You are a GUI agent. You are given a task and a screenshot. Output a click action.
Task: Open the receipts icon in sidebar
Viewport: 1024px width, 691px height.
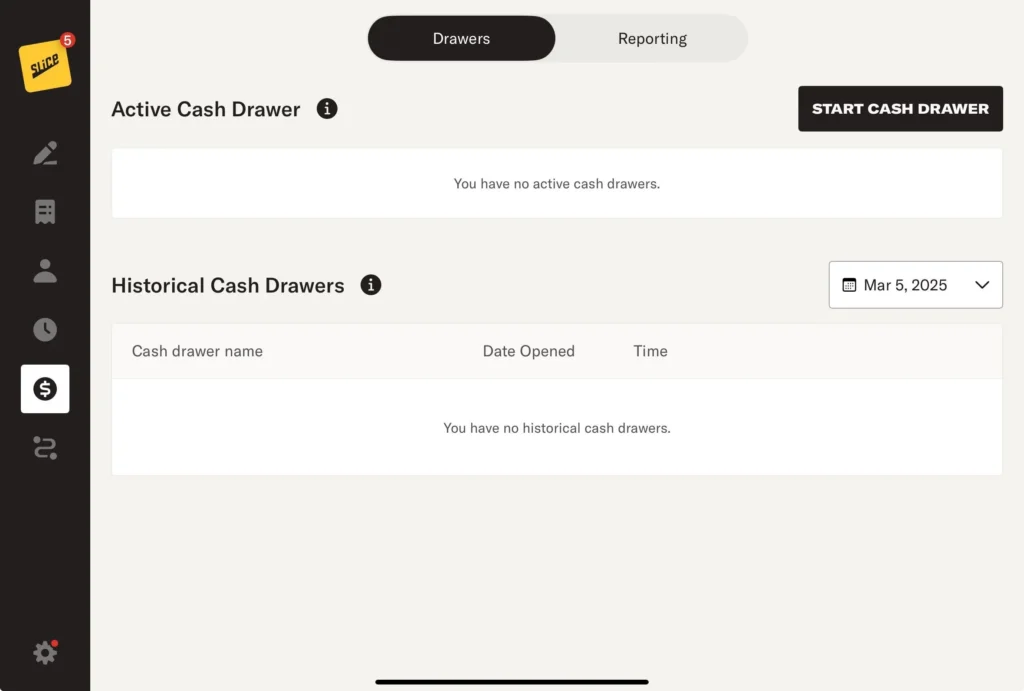tap(45, 212)
